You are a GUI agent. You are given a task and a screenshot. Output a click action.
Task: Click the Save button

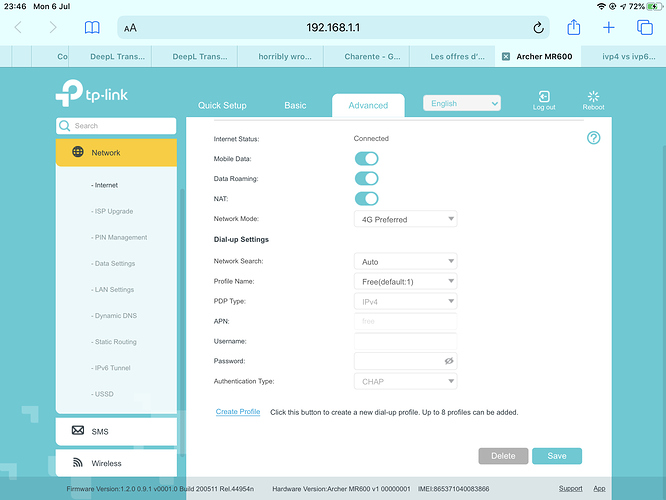(557, 456)
